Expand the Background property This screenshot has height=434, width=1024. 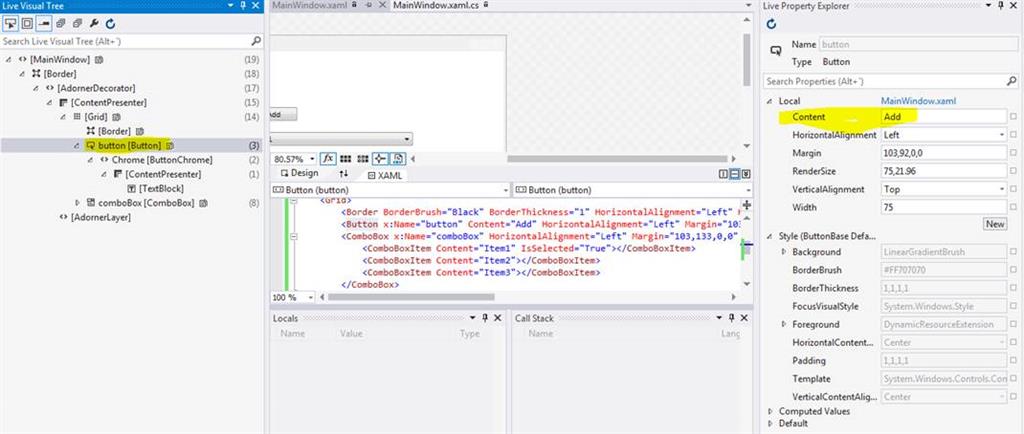[784, 252]
